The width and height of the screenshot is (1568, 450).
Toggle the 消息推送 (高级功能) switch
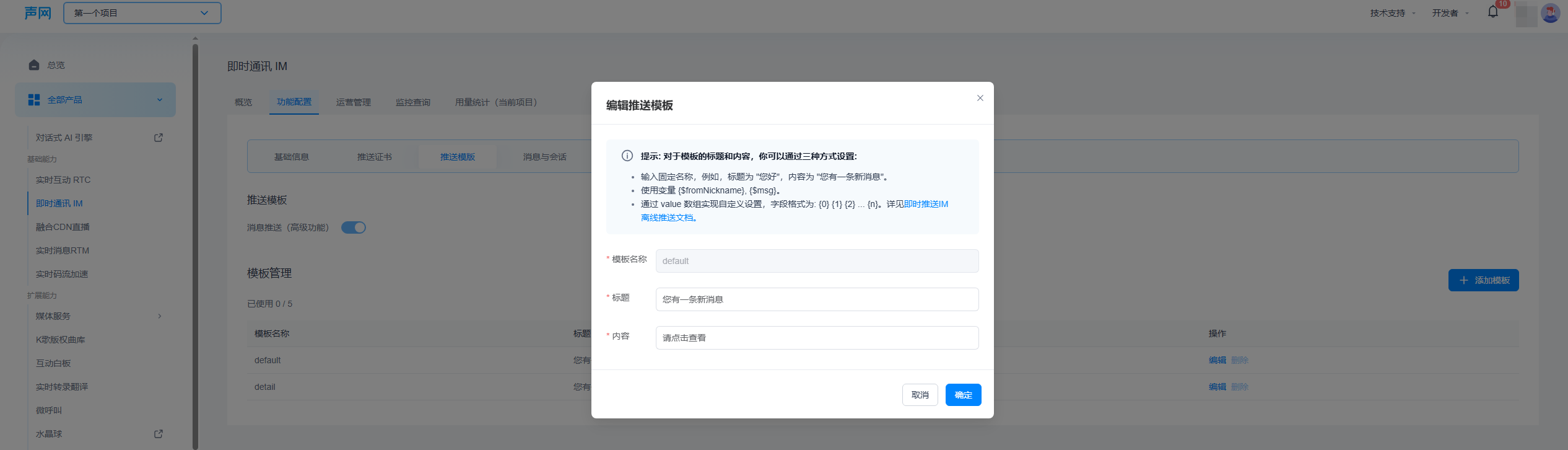point(354,227)
